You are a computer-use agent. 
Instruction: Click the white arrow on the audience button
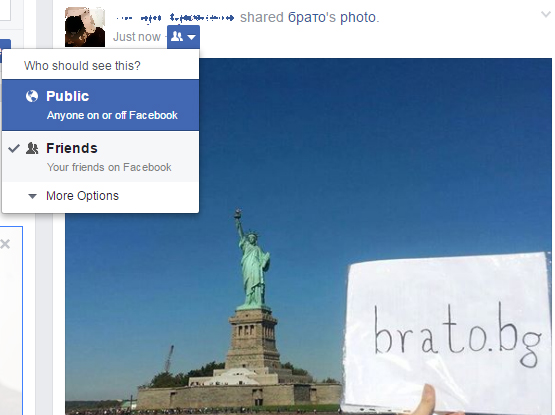point(191,37)
